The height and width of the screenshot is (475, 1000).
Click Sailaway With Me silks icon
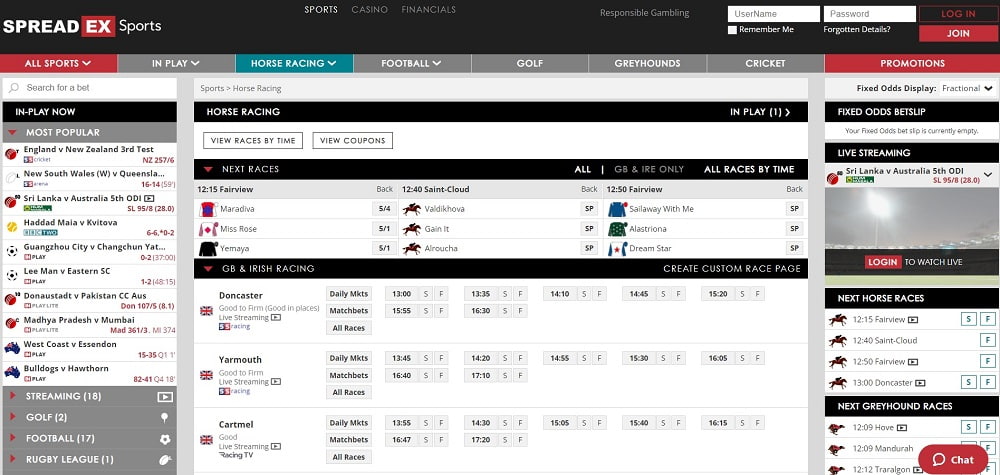(x=617, y=209)
